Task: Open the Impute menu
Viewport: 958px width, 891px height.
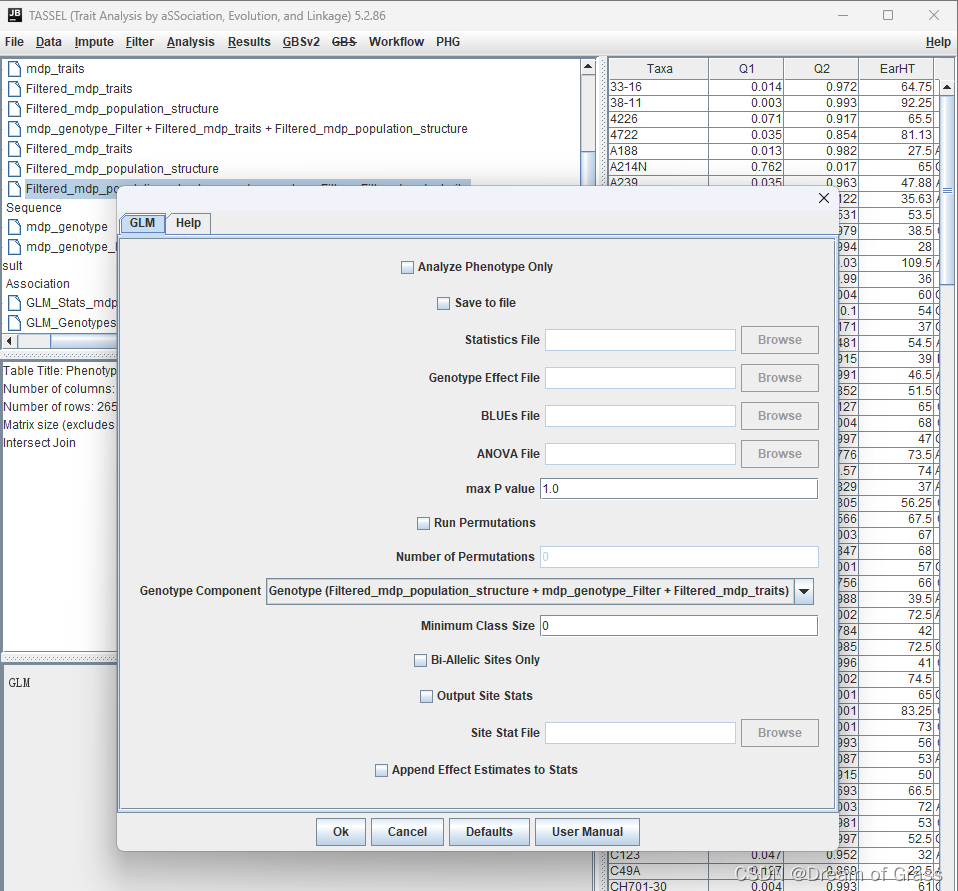Action: (x=94, y=42)
